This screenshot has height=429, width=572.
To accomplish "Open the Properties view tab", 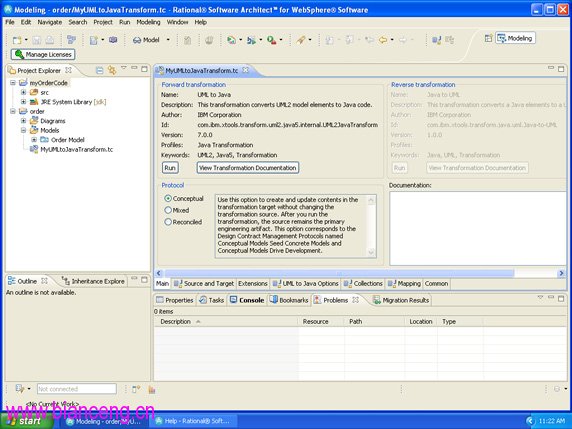I will coord(175,300).
